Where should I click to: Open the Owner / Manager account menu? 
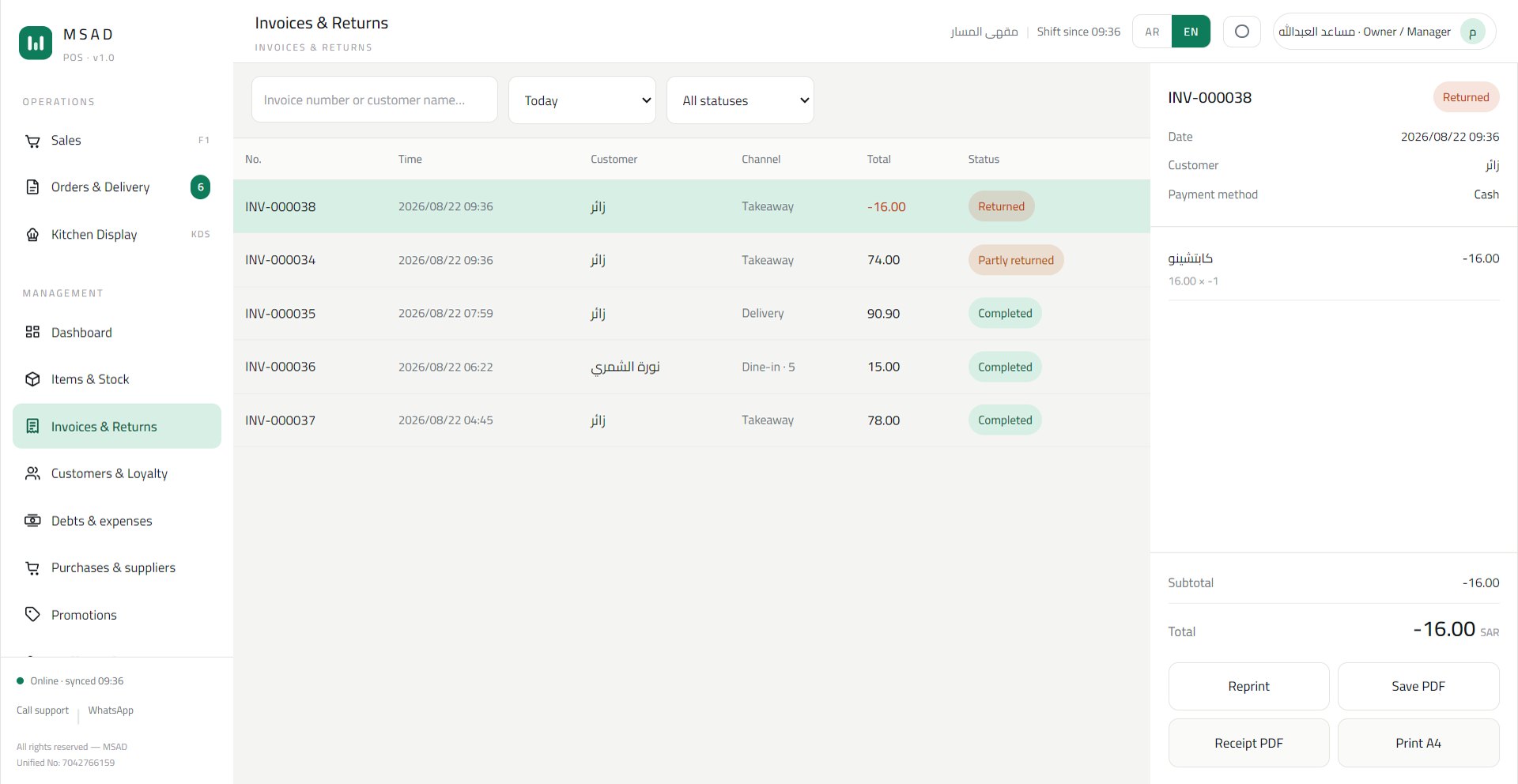click(x=1384, y=32)
